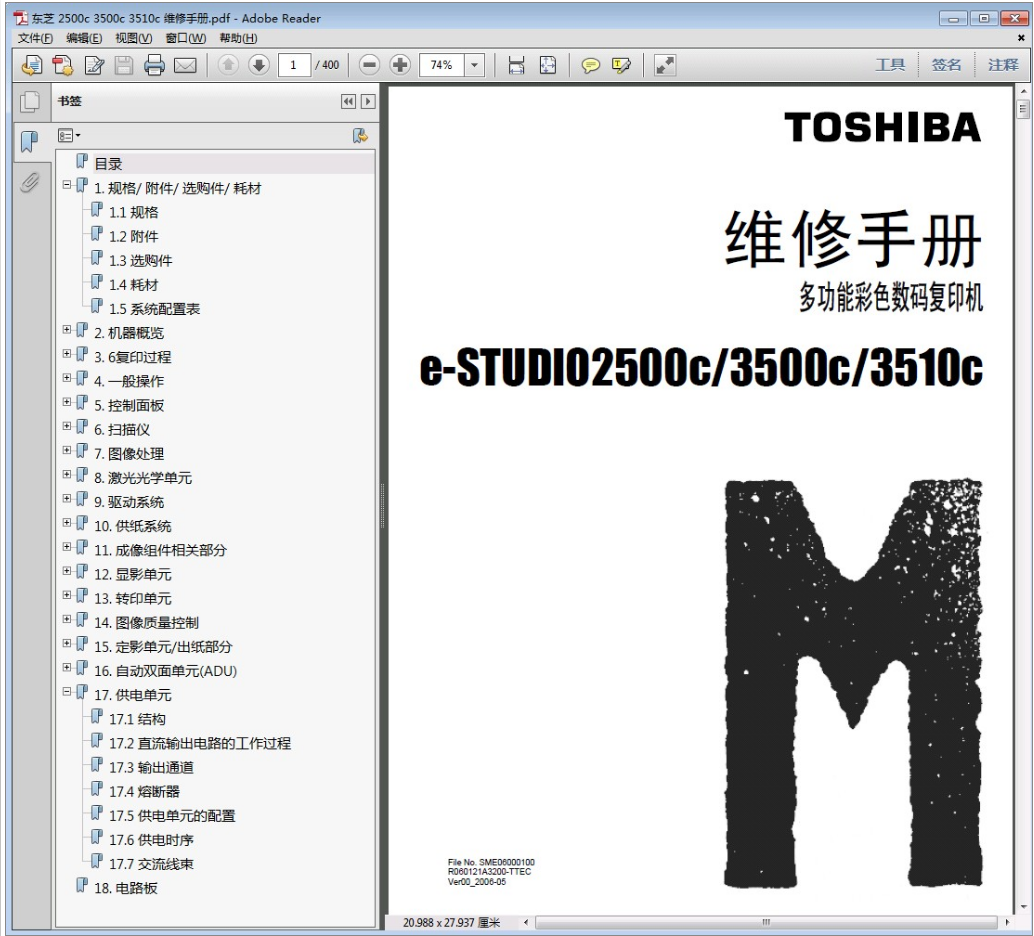Viewport: 1034px width, 936px height.
Task: Open the 签名 pane
Action: click(946, 65)
